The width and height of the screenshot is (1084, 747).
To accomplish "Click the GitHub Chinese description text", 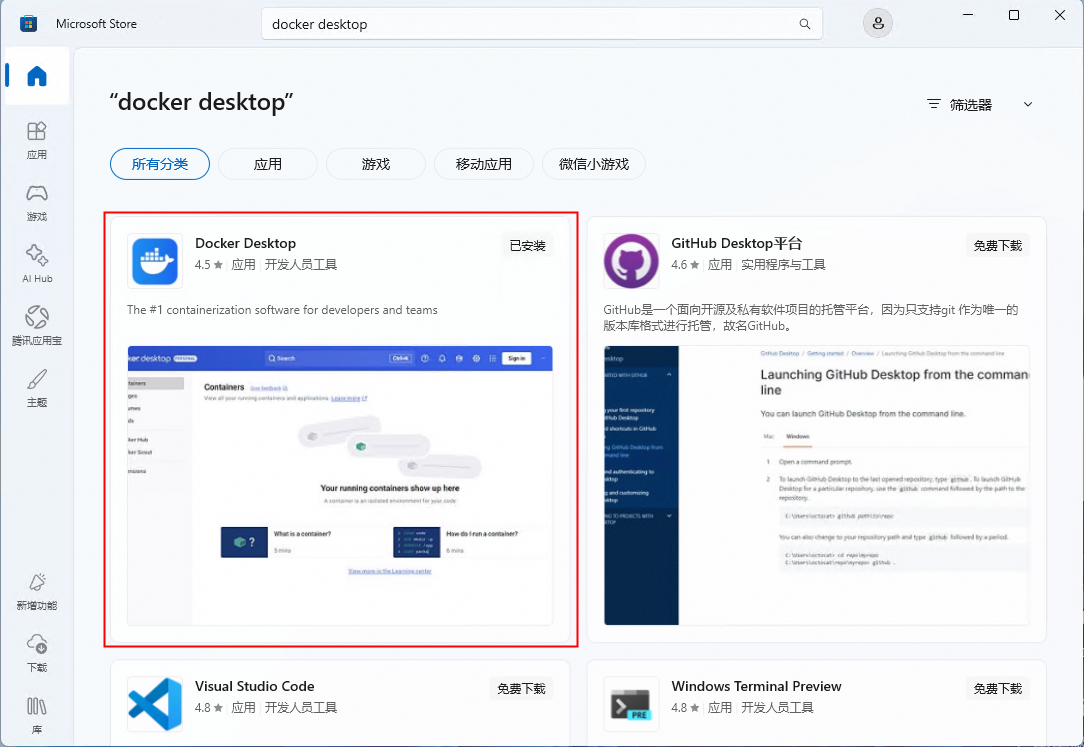I will (x=810, y=317).
